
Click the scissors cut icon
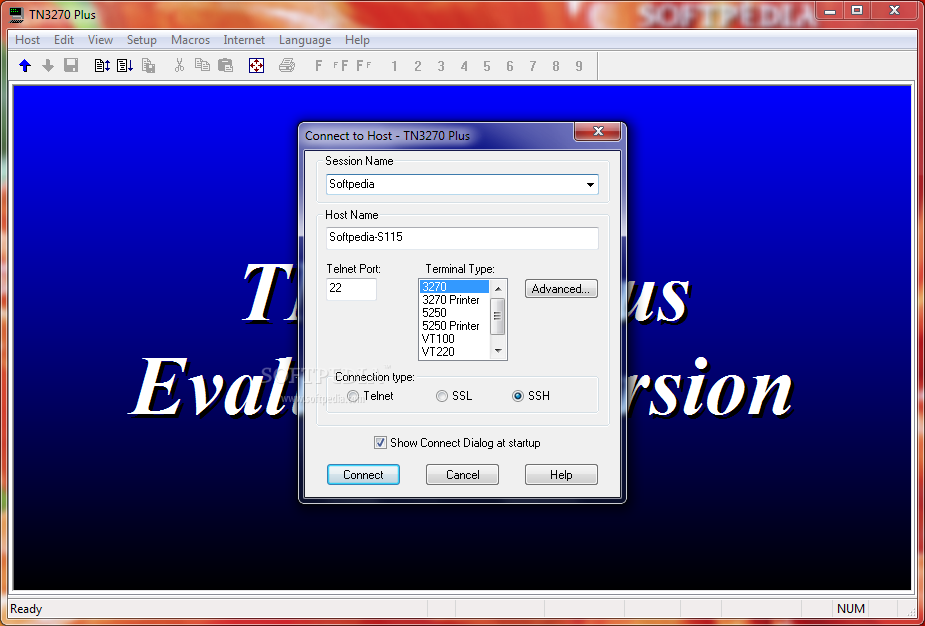pyautogui.click(x=179, y=65)
